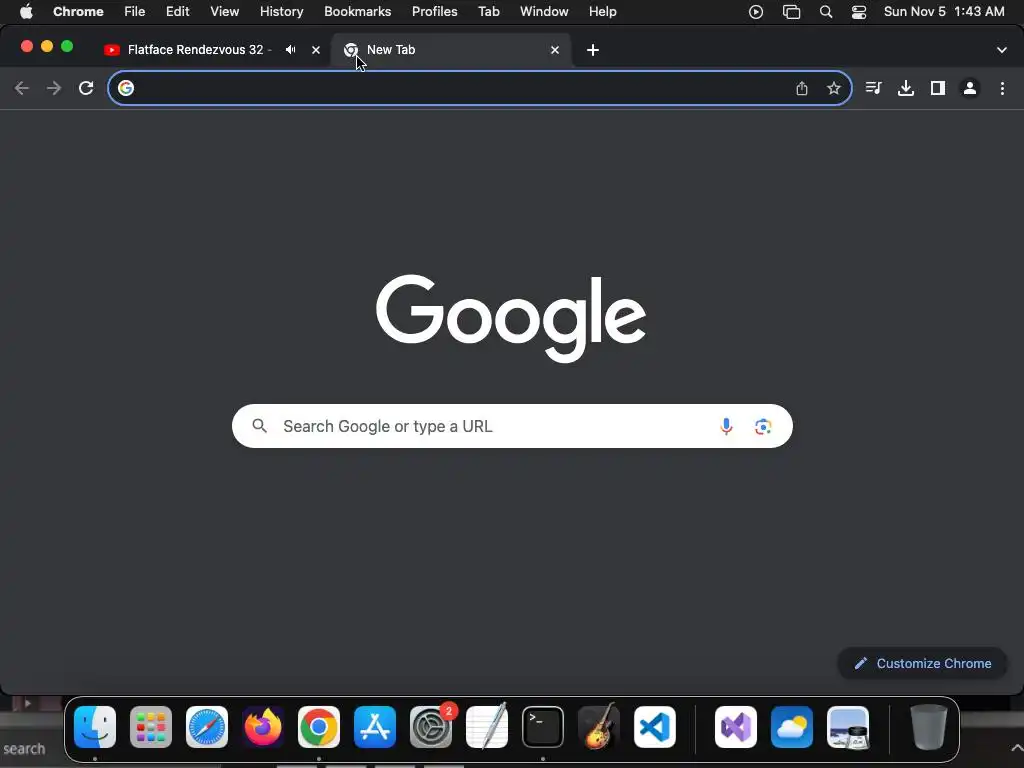Viewport: 1024px width, 768px height.
Task: Toggle the side panel icon
Action: click(938, 88)
